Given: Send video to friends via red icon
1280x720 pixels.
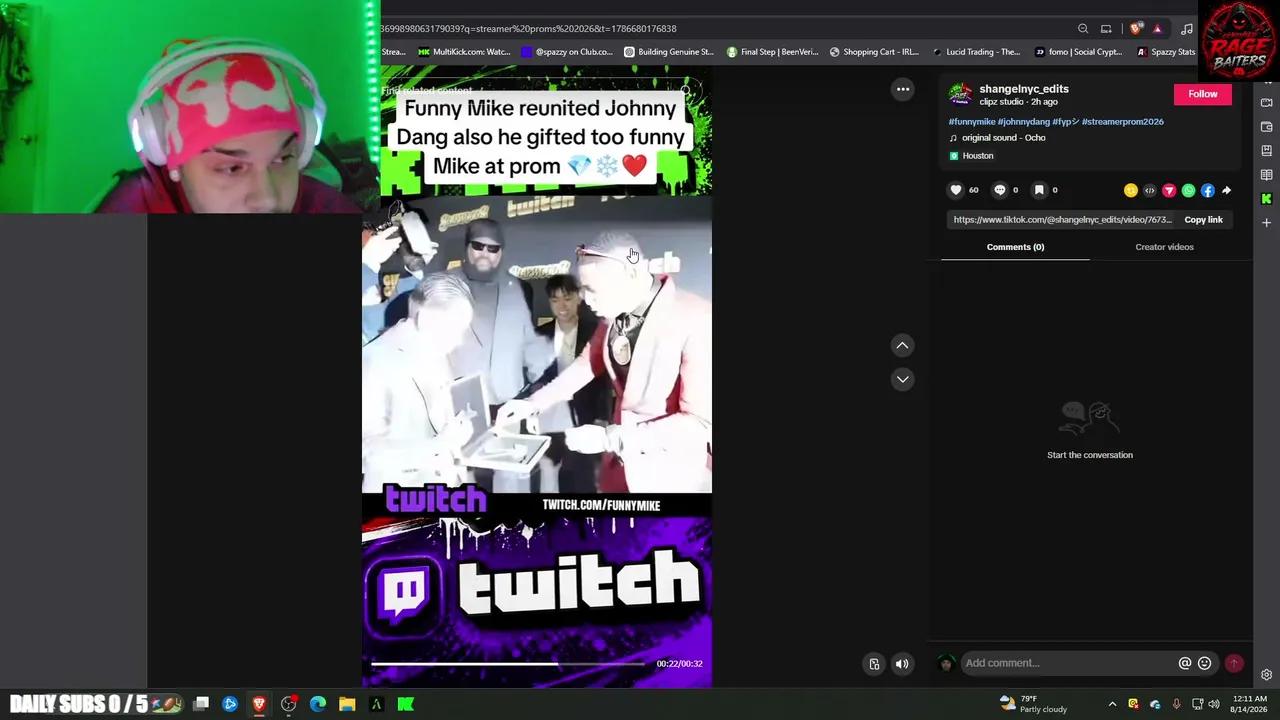Looking at the screenshot, I should point(1169,190).
